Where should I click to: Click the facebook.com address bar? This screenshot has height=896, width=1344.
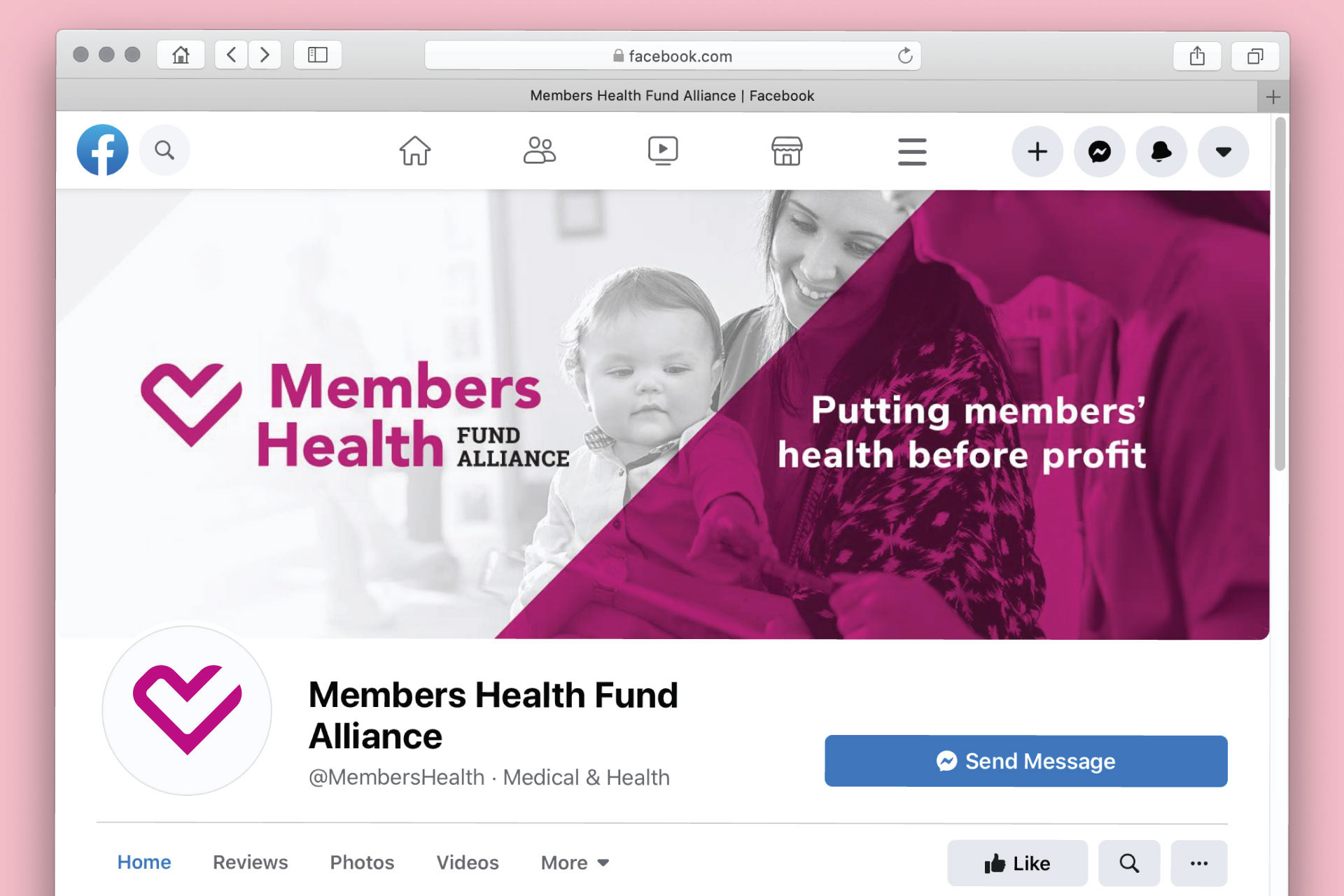point(672,55)
